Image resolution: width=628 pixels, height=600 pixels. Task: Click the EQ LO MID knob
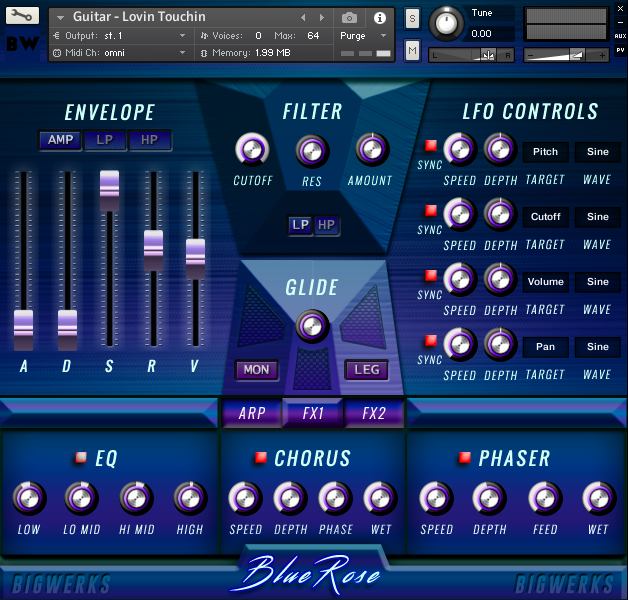click(x=81, y=499)
